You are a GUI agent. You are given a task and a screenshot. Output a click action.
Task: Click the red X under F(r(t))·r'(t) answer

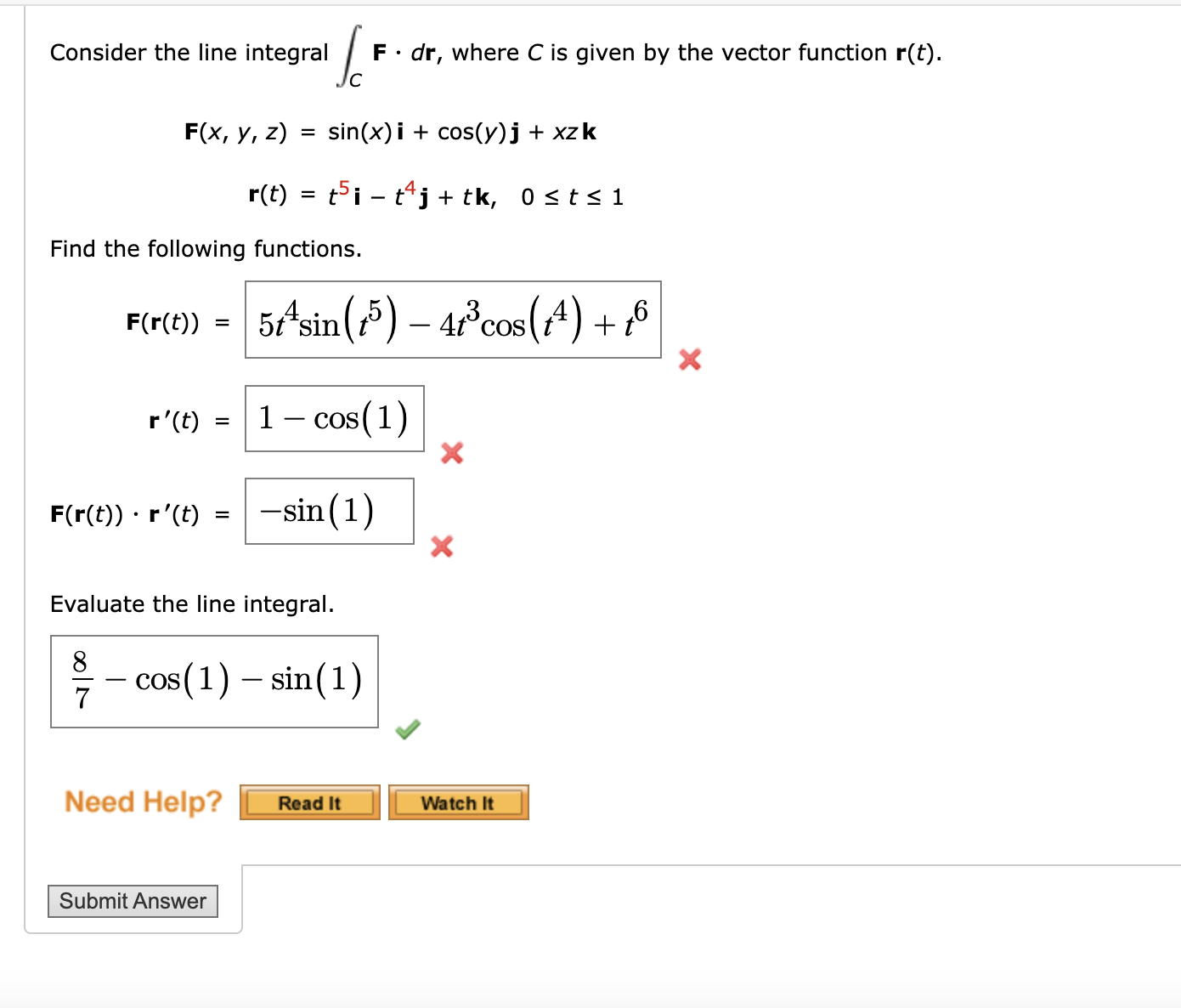click(441, 547)
